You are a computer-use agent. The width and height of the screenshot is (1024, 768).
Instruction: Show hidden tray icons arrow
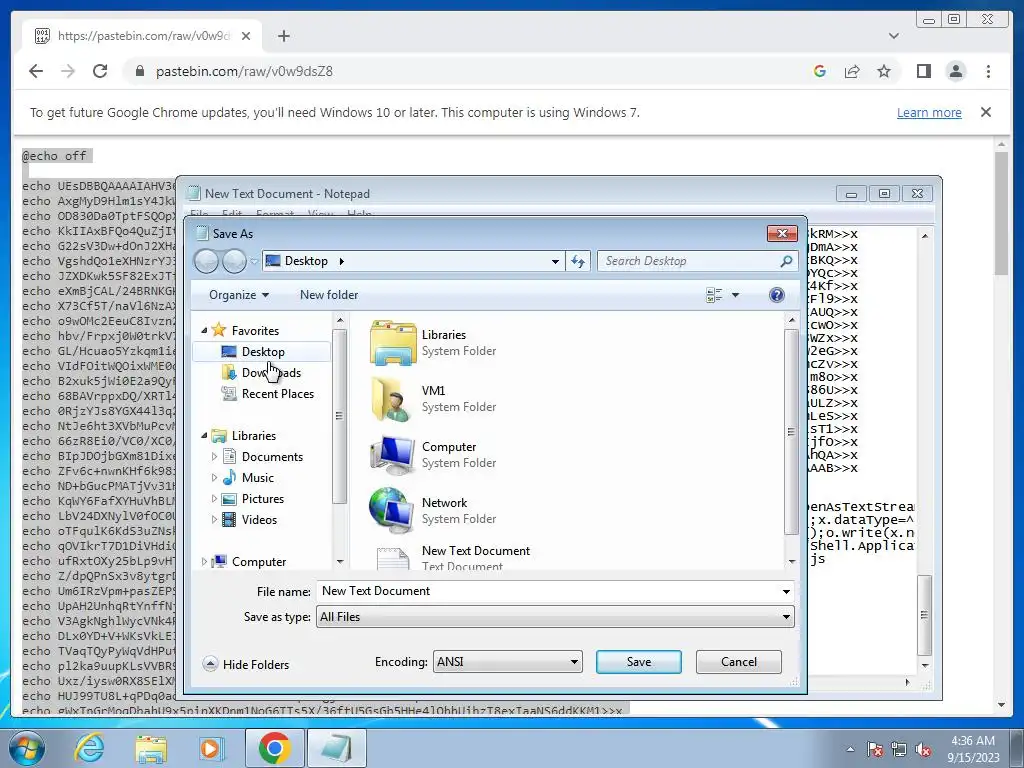850,750
